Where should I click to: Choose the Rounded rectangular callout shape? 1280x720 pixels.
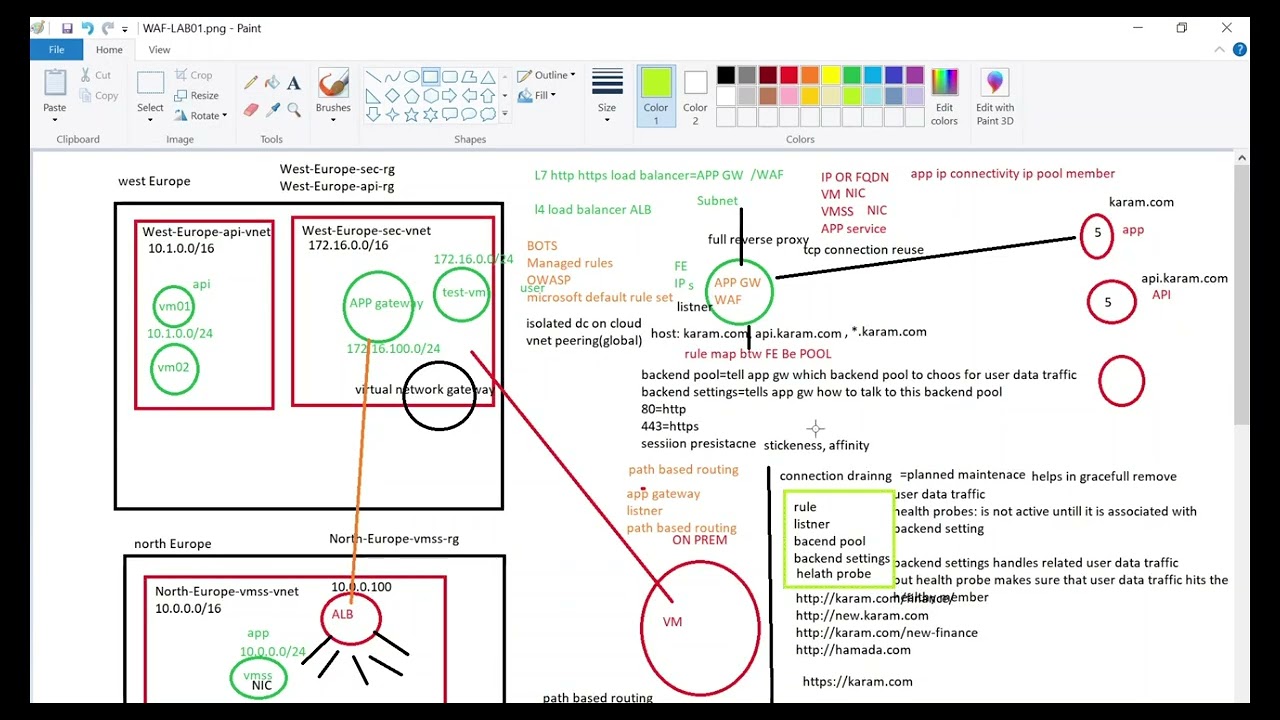pyautogui.click(x=450, y=114)
